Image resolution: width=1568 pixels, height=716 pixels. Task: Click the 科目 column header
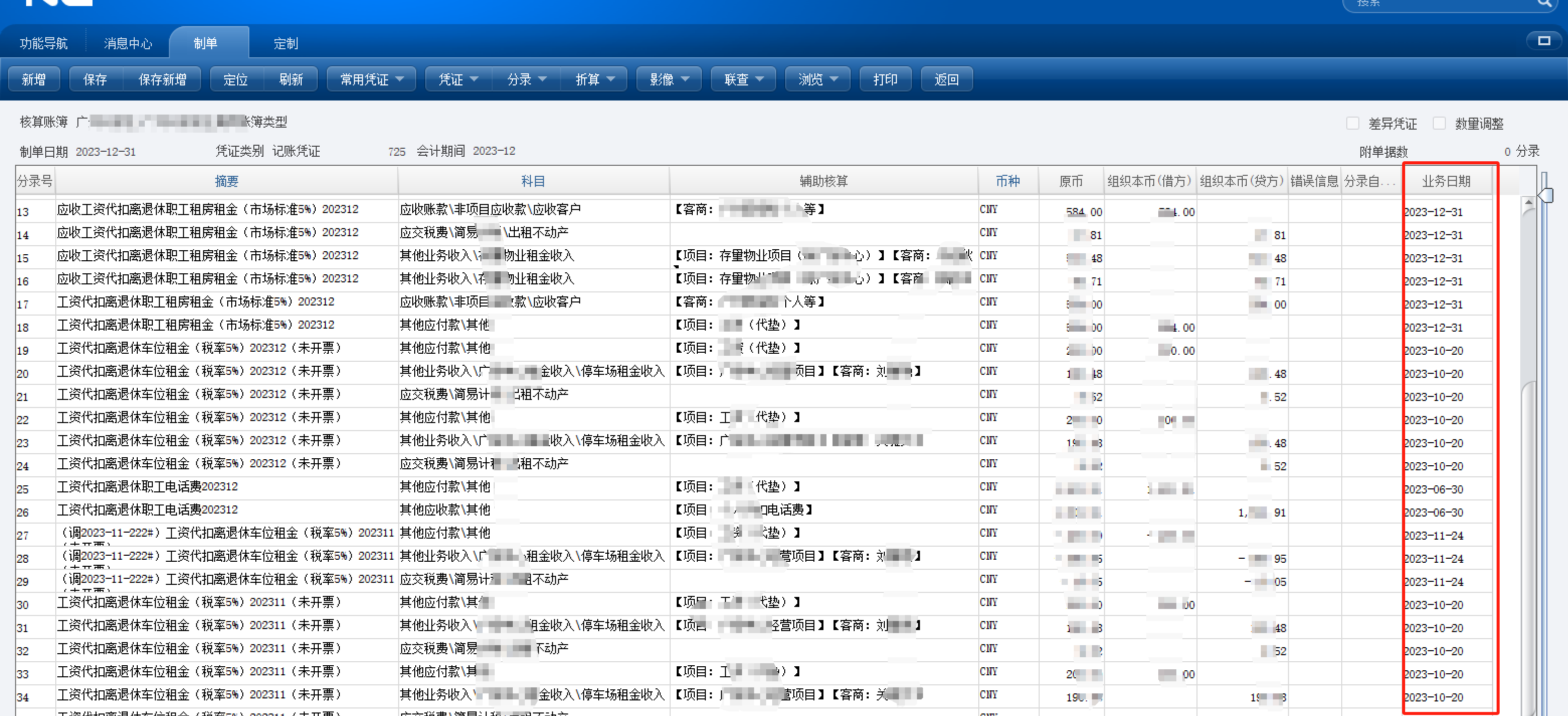[x=533, y=181]
